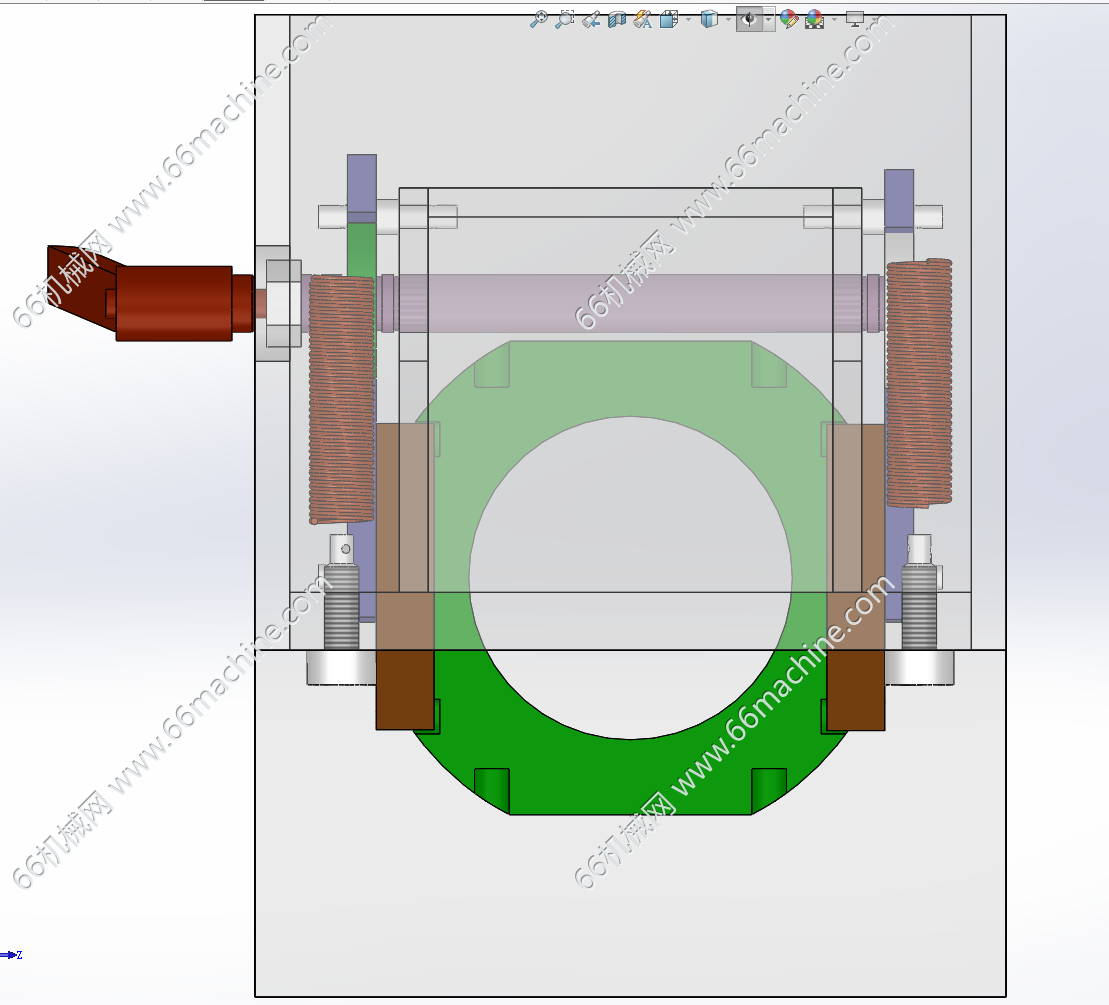Screen dimensions: 1109x1005
Task: Select the right copper coil spring
Action: click(919, 383)
